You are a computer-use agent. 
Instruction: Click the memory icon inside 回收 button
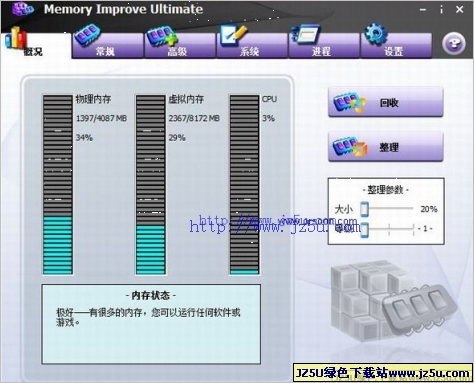tap(350, 102)
